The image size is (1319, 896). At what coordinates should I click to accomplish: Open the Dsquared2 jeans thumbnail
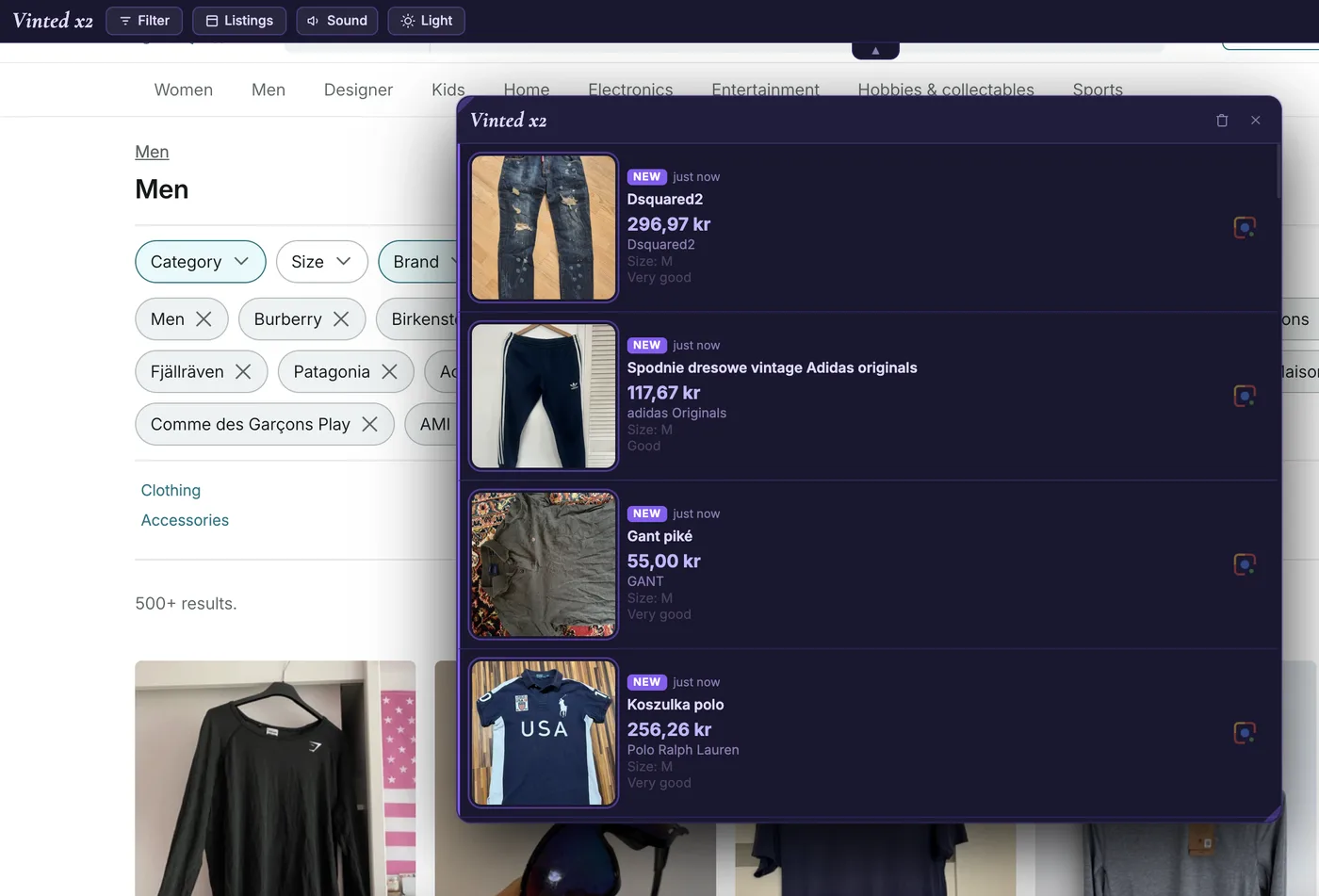click(544, 228)
